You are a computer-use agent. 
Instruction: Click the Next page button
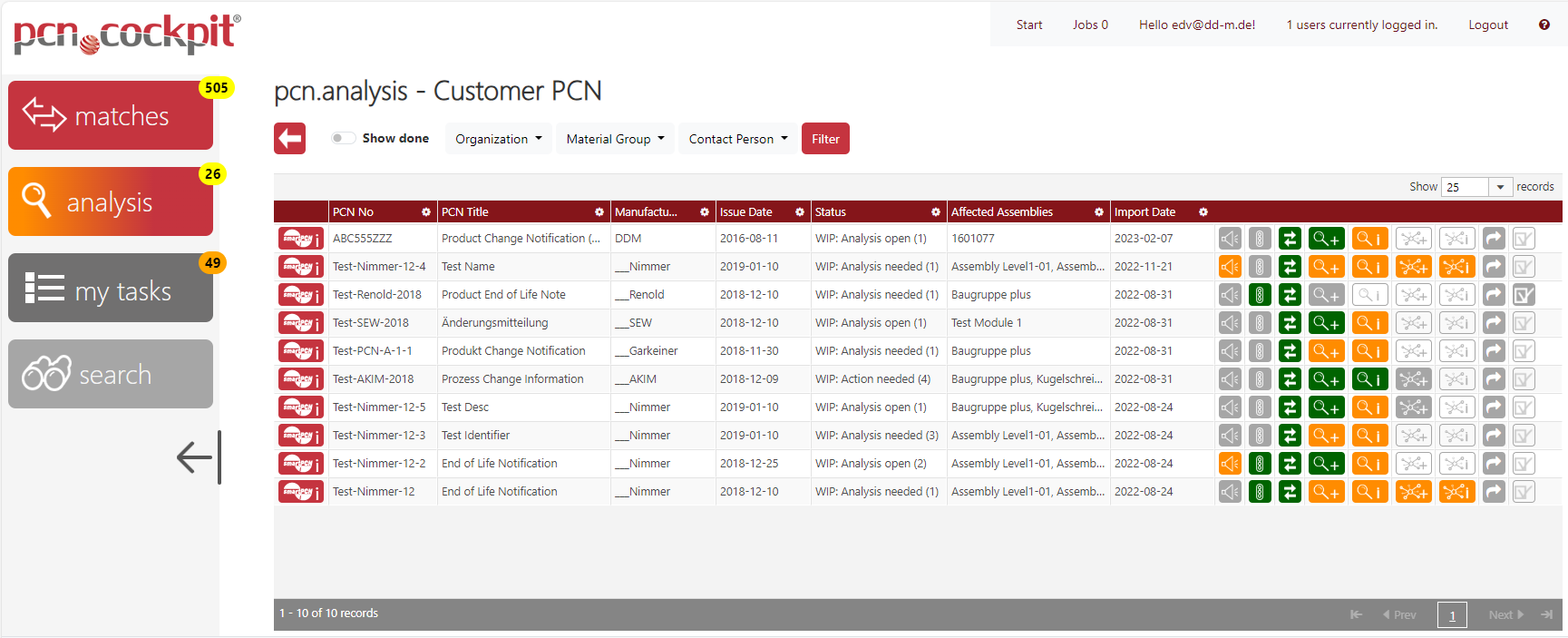pyautogui.click(x=1505, y=614)
